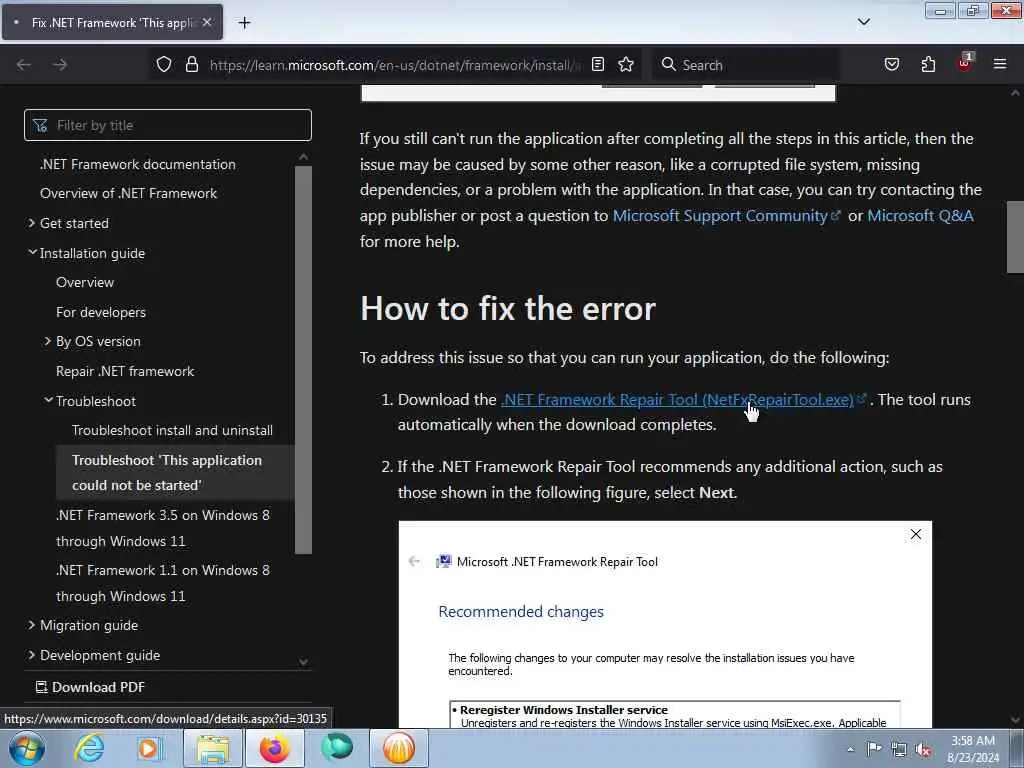Open the Extensions puzzle icon

point(928,64)
